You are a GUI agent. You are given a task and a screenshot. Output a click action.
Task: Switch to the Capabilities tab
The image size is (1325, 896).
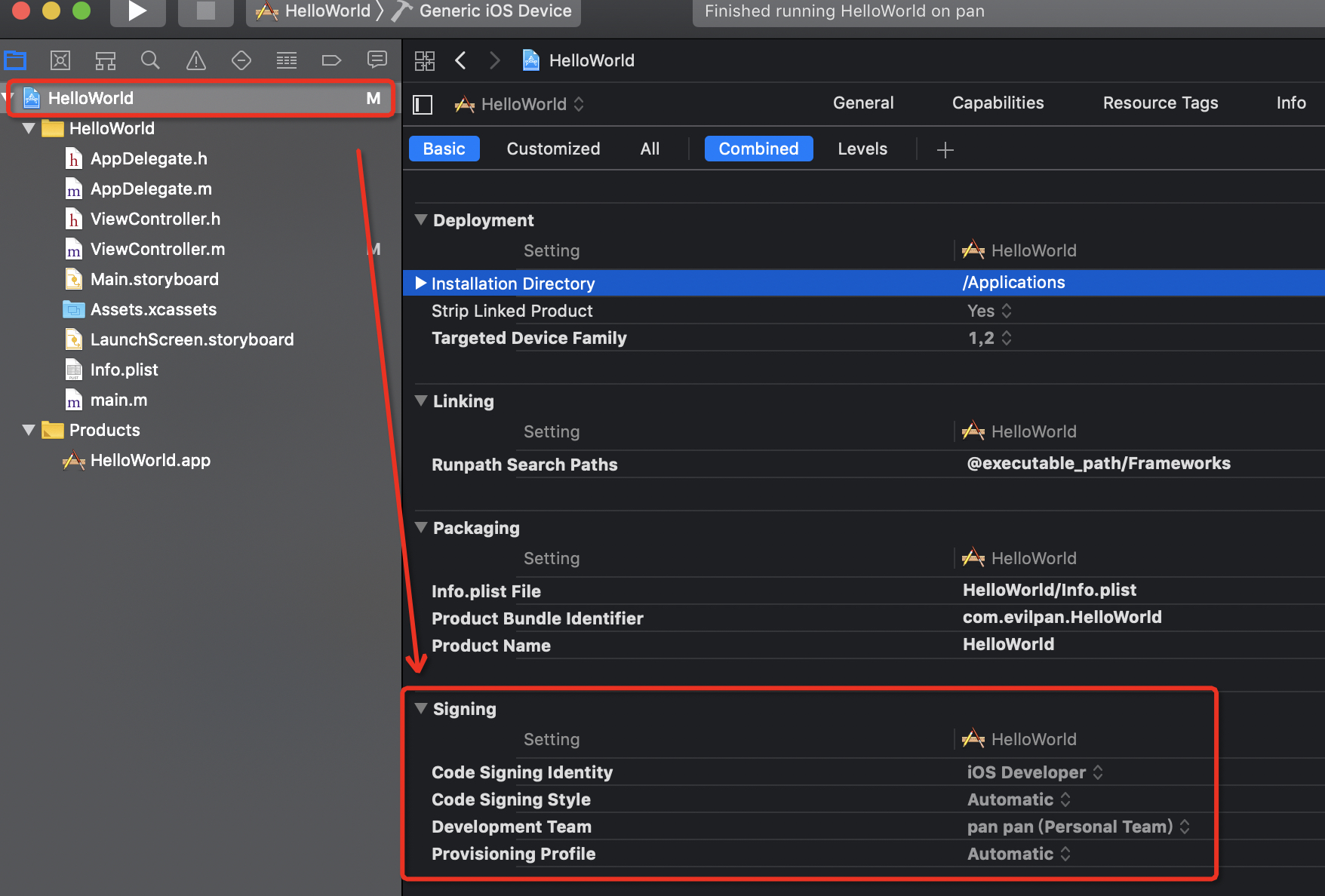point(998,103)
